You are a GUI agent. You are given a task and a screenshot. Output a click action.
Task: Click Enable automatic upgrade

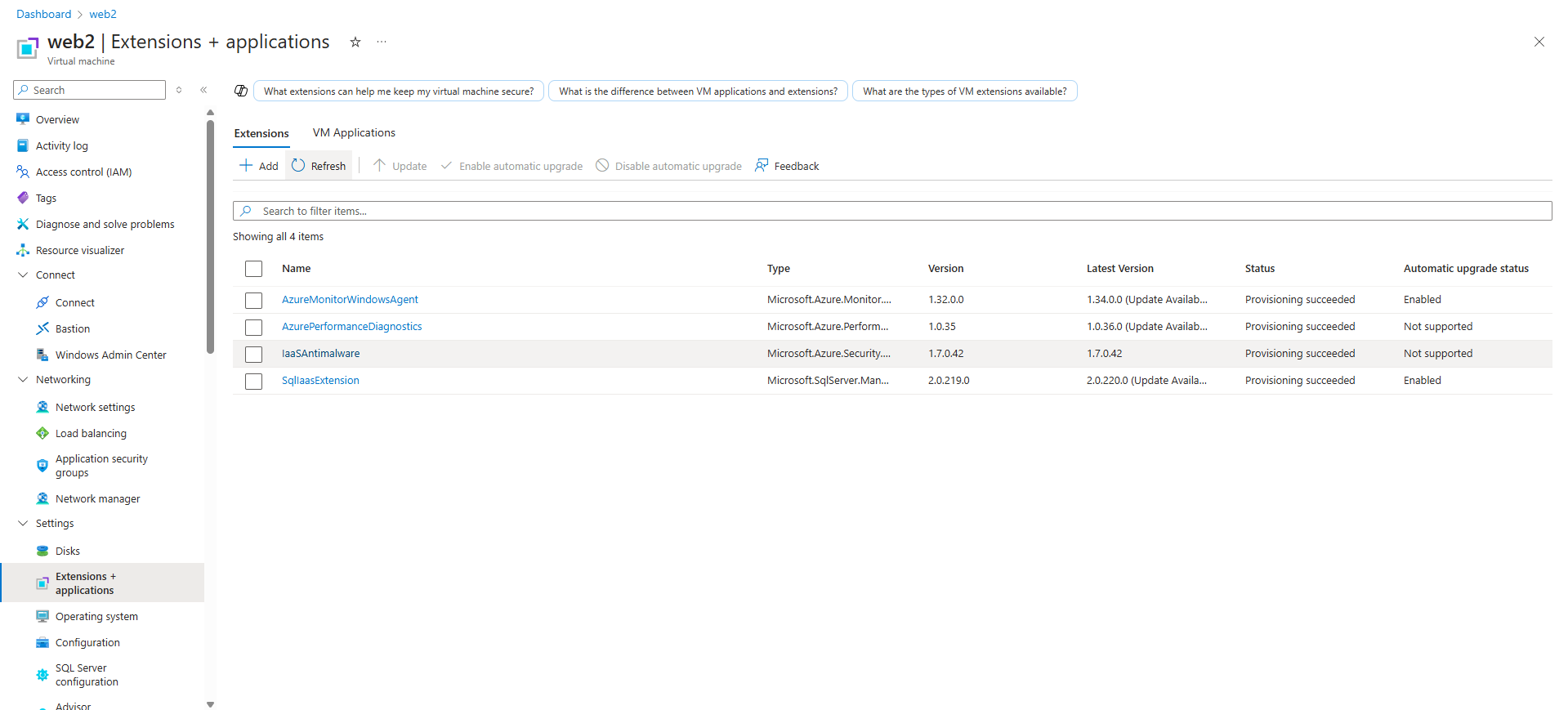(511, 166)
